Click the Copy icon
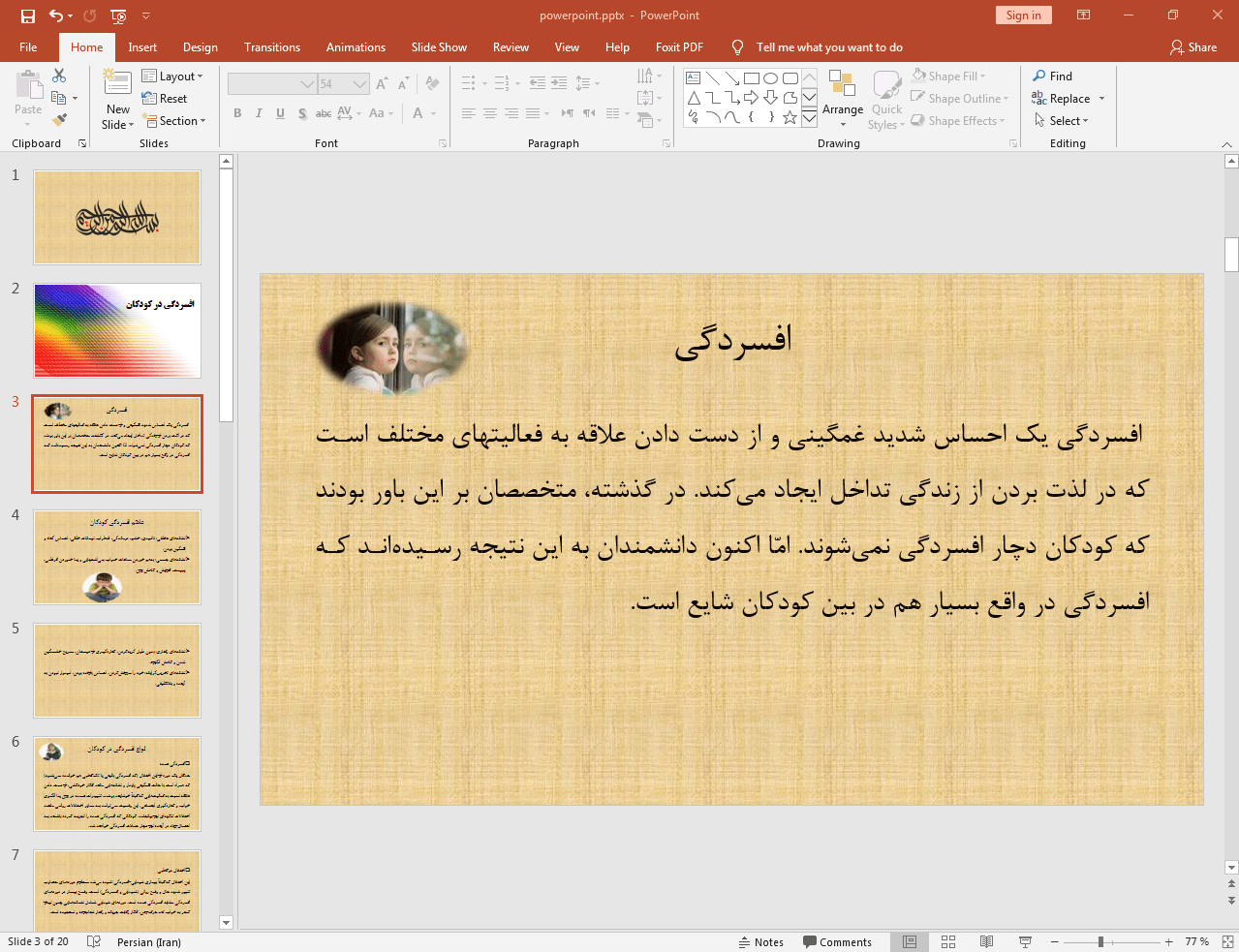 point(59,98)
